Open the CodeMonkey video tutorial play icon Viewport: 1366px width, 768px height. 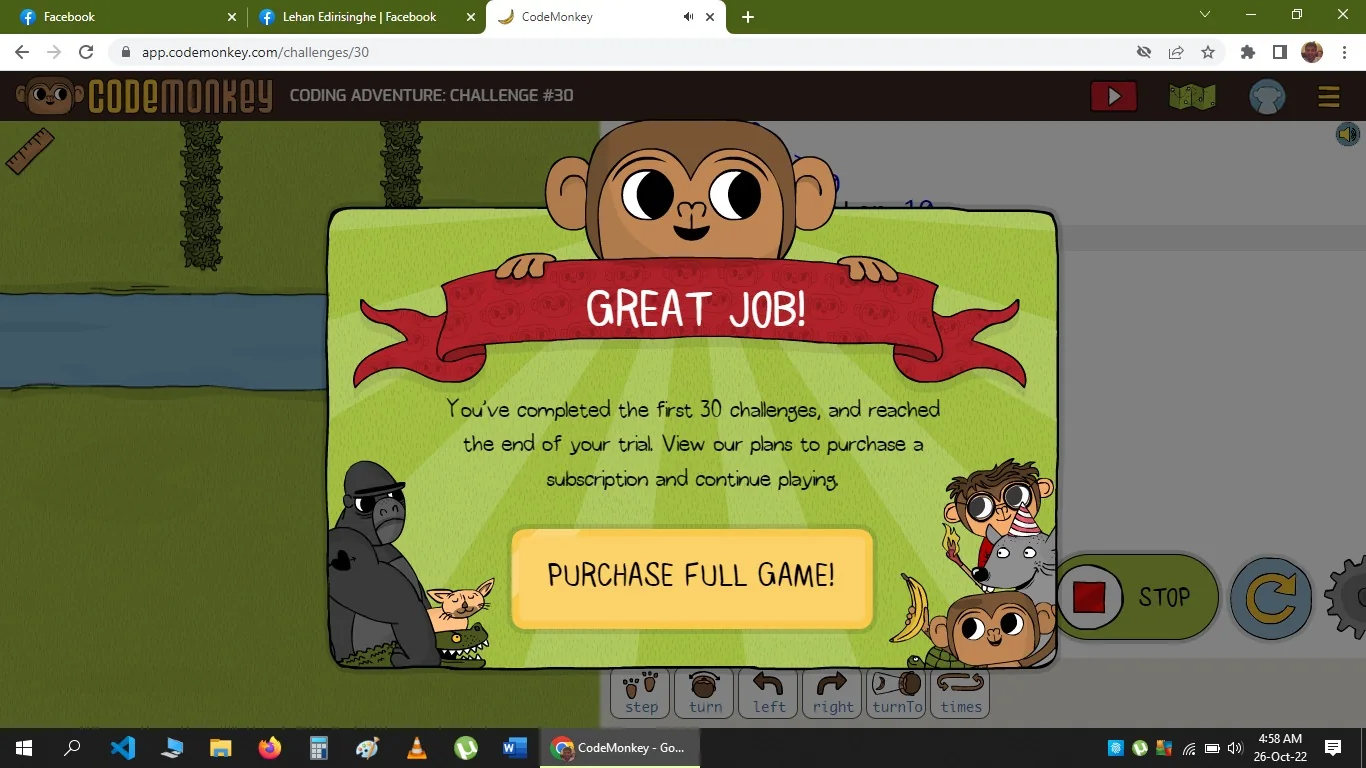pyautogui.click(x=1113, y=96)
